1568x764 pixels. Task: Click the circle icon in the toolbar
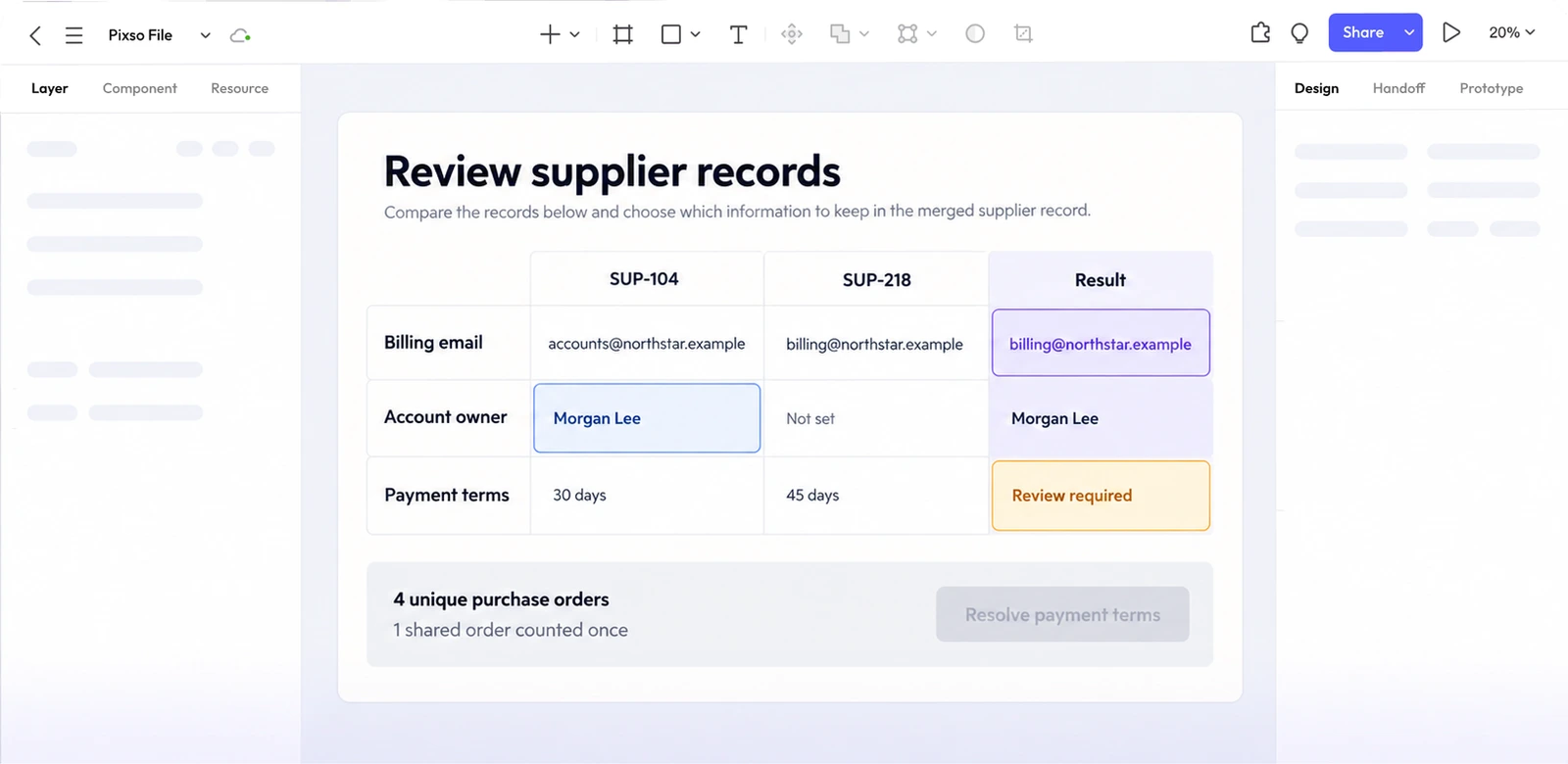click(975, 34)
